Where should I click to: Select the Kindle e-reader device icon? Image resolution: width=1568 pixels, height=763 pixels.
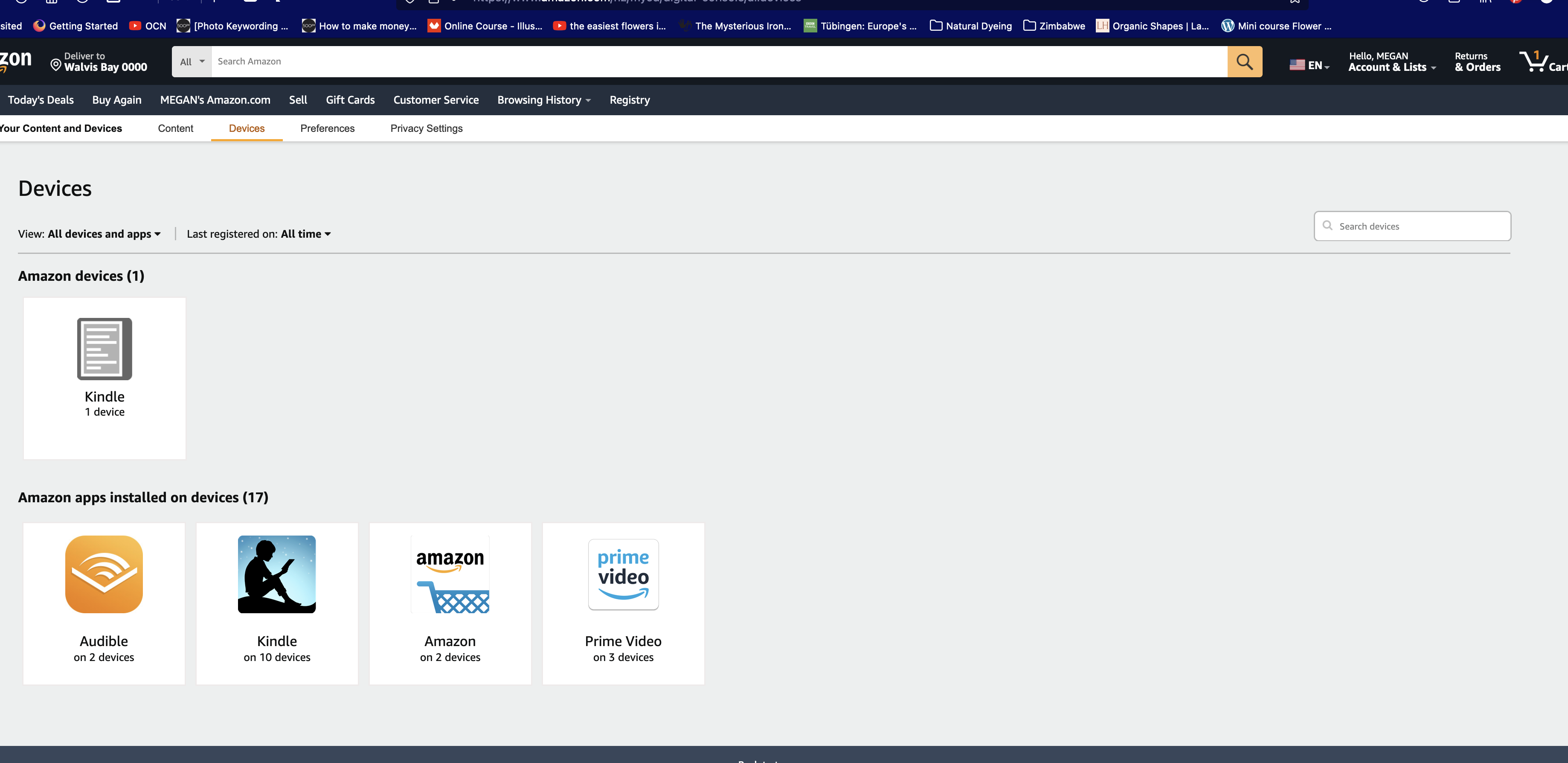(104, 349)
